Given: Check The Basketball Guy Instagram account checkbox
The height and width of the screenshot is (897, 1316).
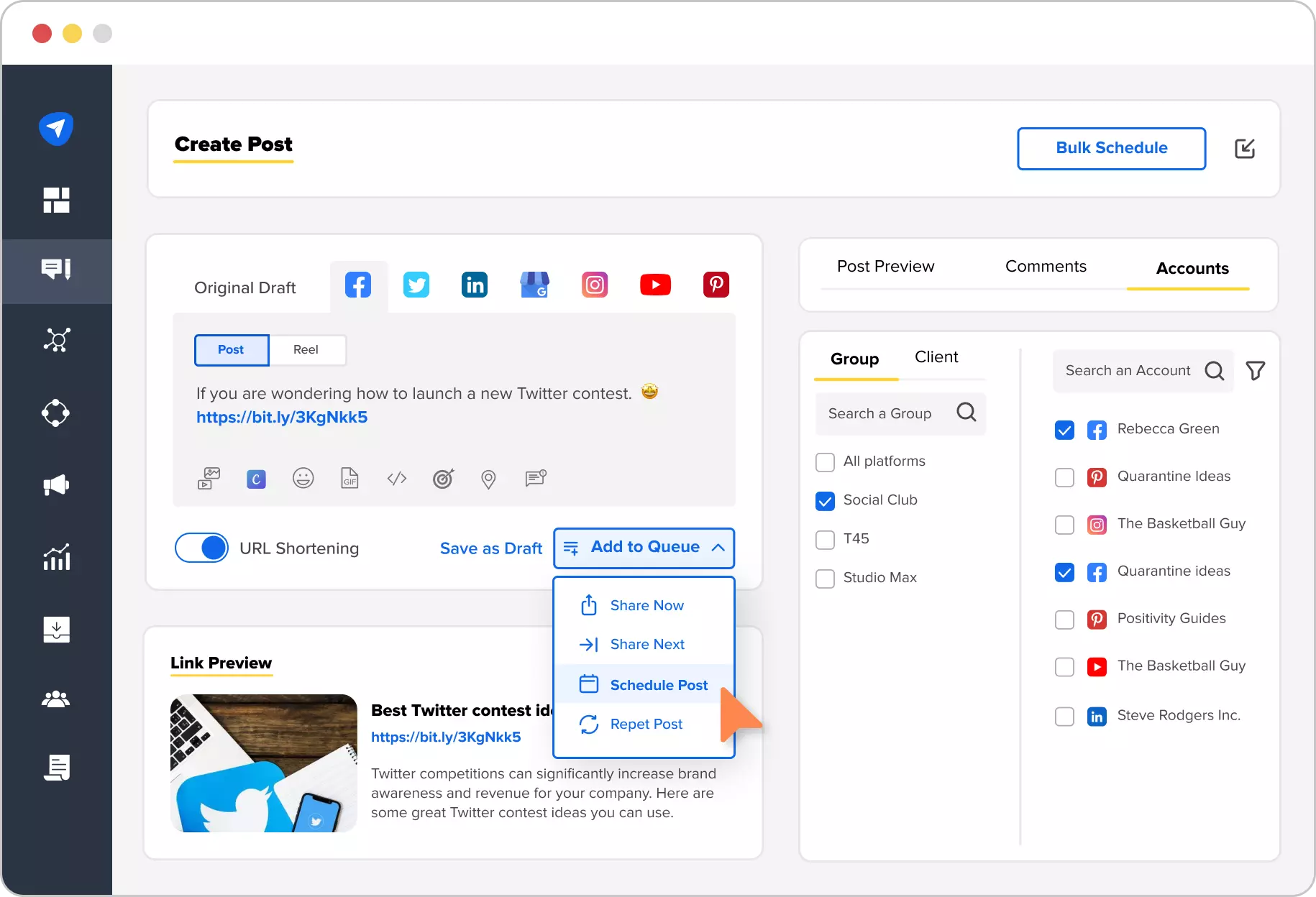Looking at the screenshot, I should (1064, 525).
